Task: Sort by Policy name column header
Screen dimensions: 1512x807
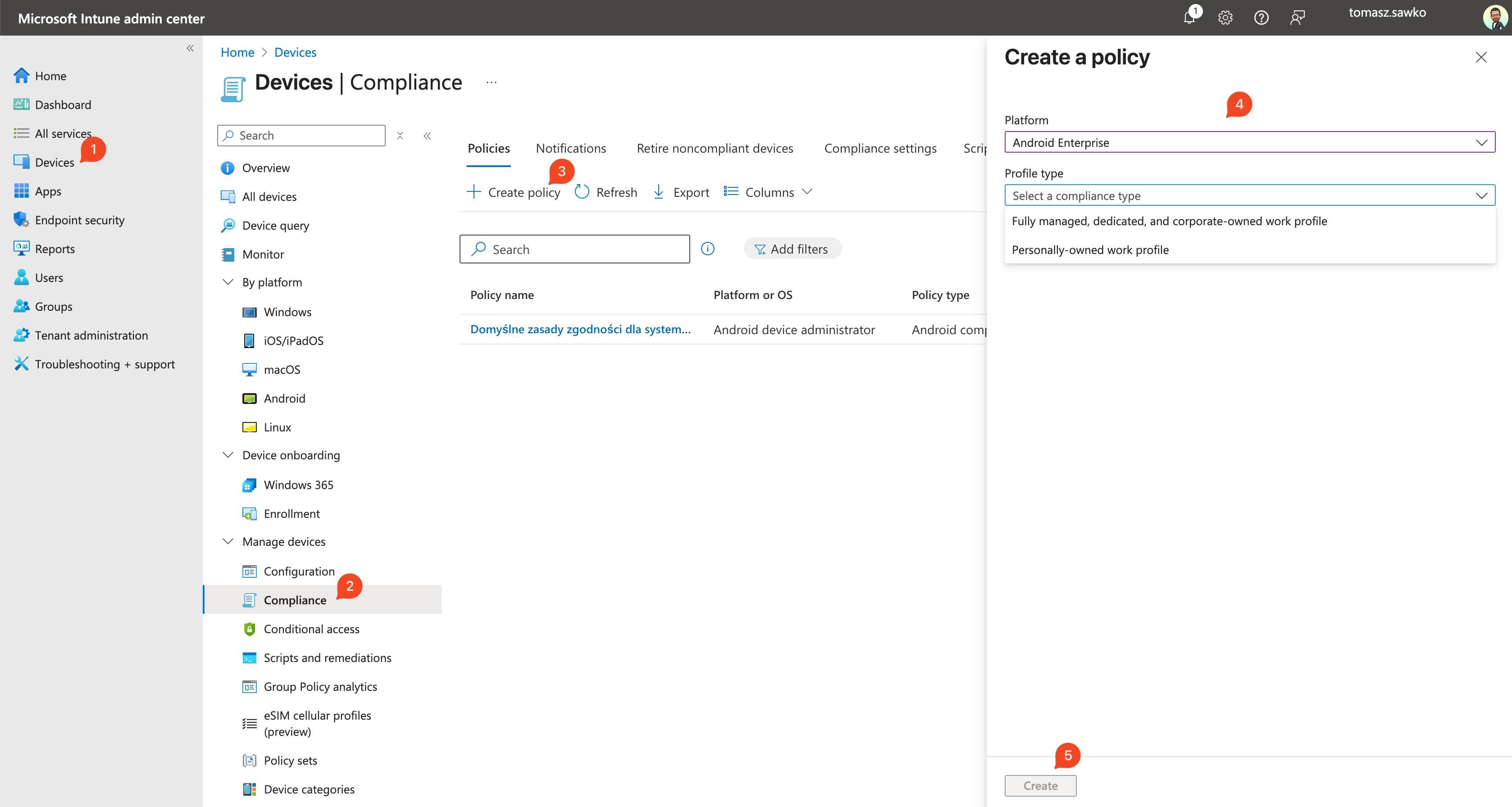Action: pos(502,295)
